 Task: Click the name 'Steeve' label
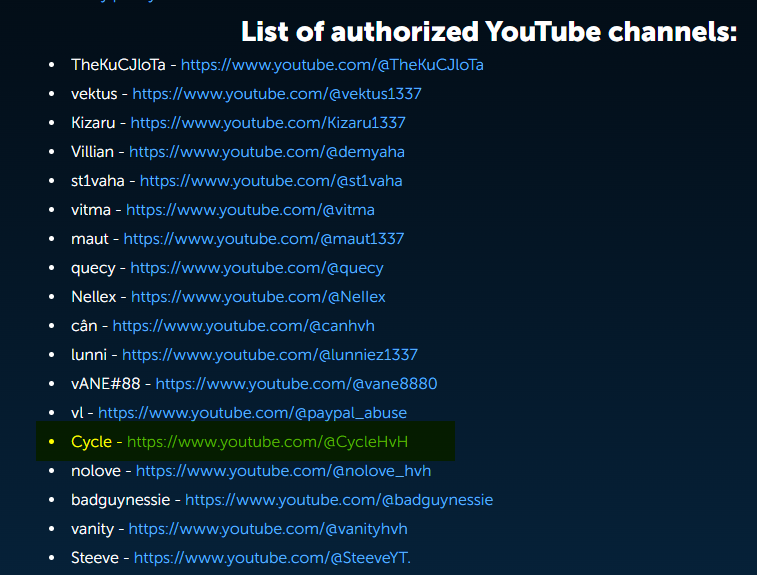(x=95, y=558)
